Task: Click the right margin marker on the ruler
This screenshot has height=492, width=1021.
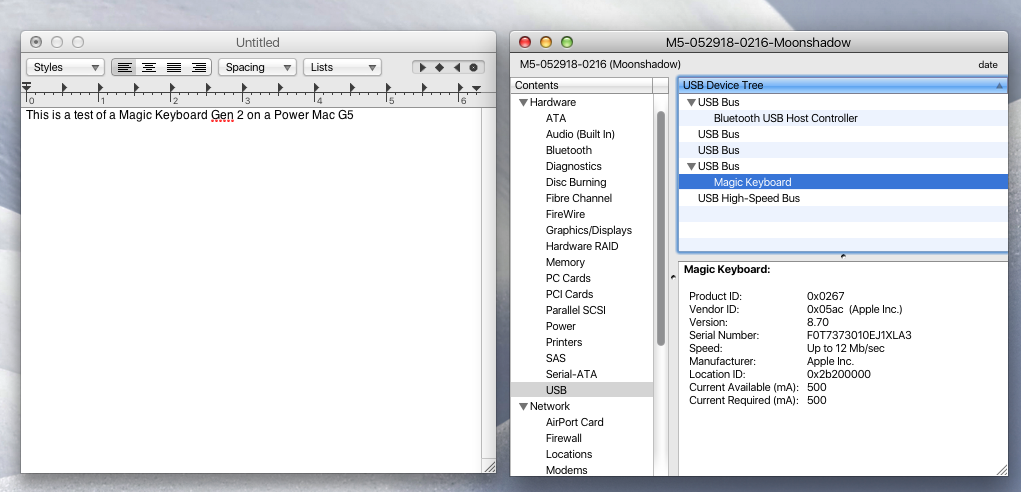Action: click(x=477, y=89)
